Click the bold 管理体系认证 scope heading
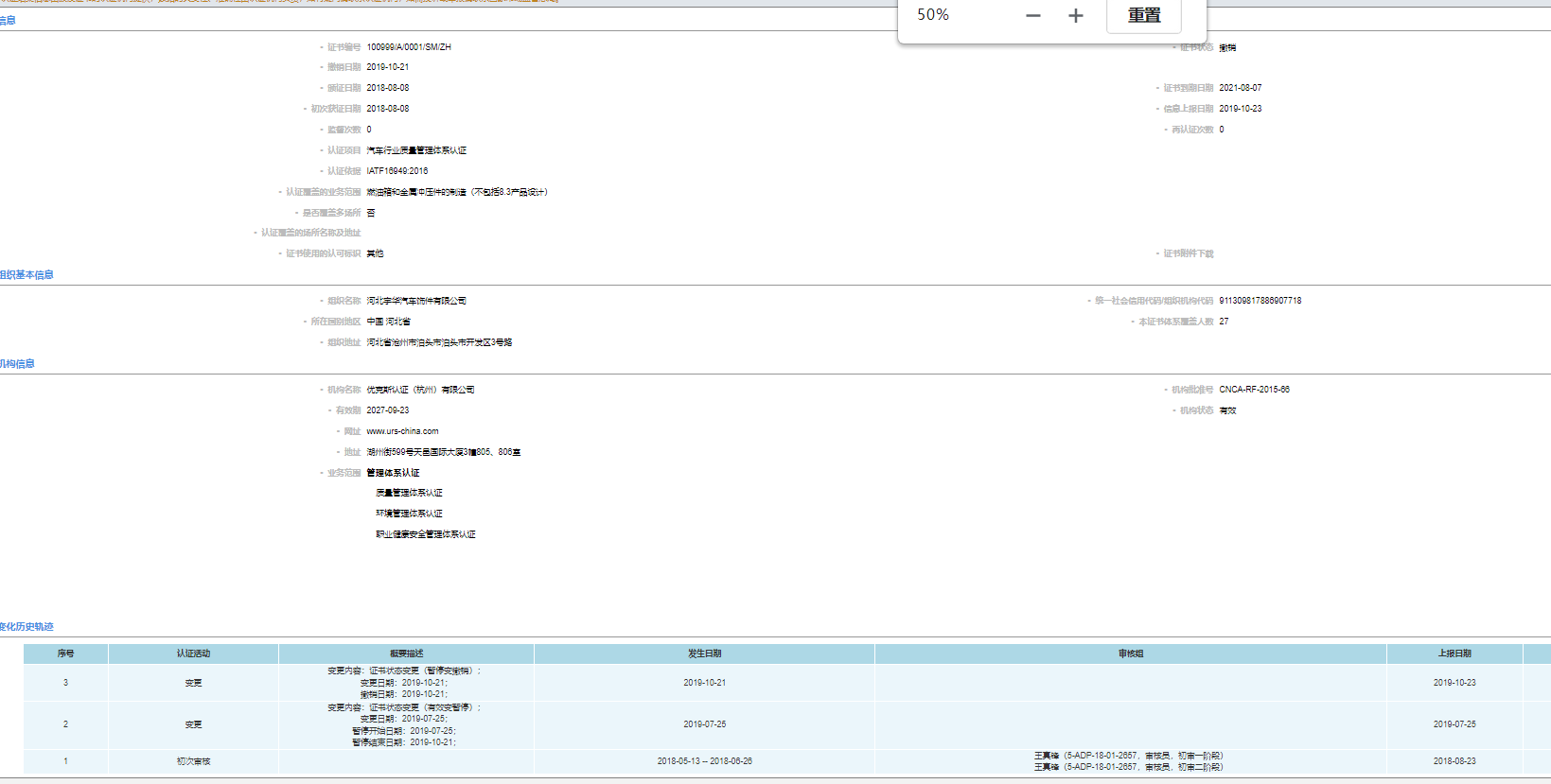This screenshot has width=1551, height=784. click(x=393, y=473)
